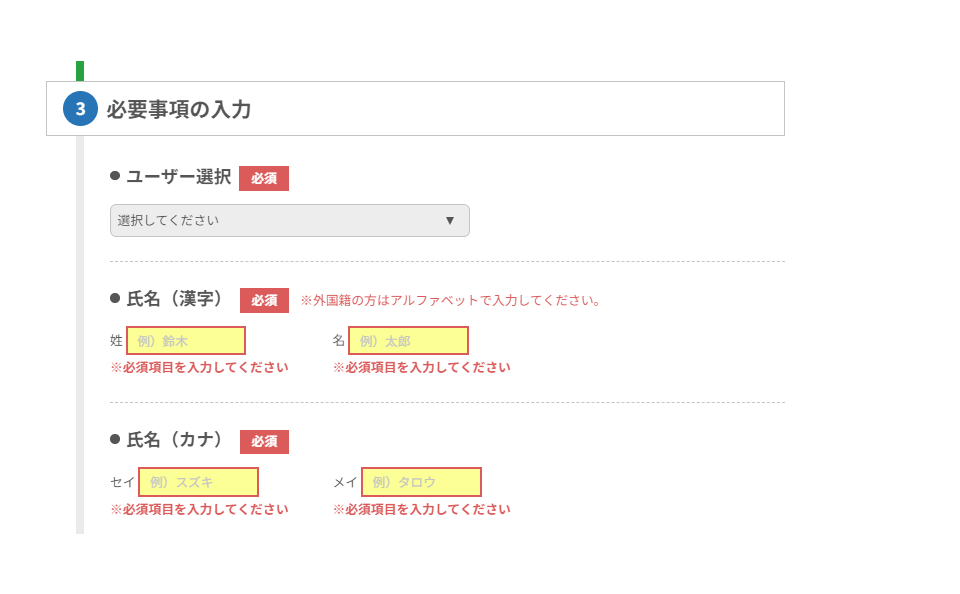Click the error message under the 名 field

pyautogui.click(x=421, y=367)
